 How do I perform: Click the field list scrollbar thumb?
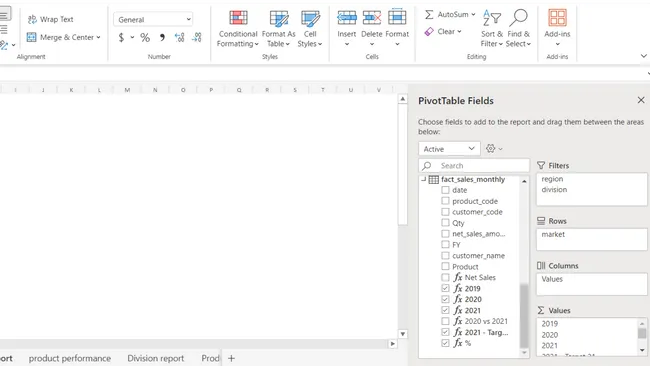tap(524, 316)
